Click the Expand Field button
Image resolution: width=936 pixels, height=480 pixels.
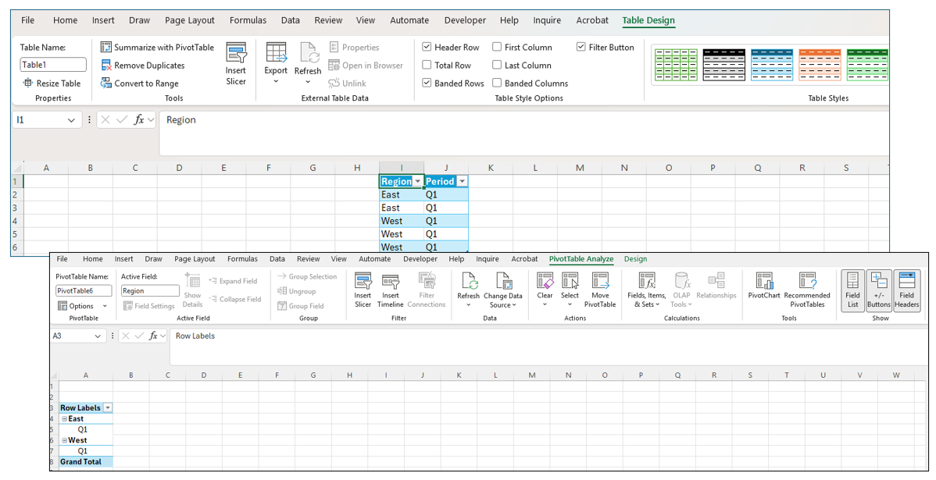tap(233, 281)
